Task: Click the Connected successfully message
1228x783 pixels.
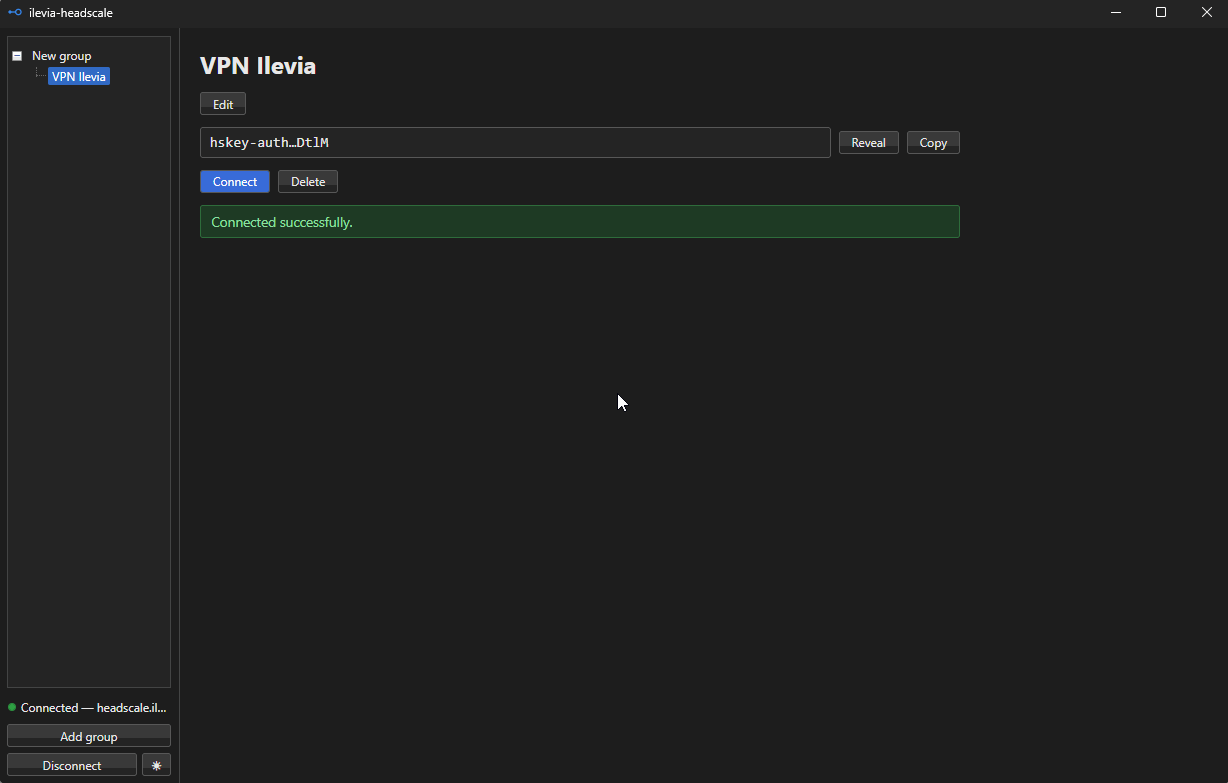Action: (580, 221)
